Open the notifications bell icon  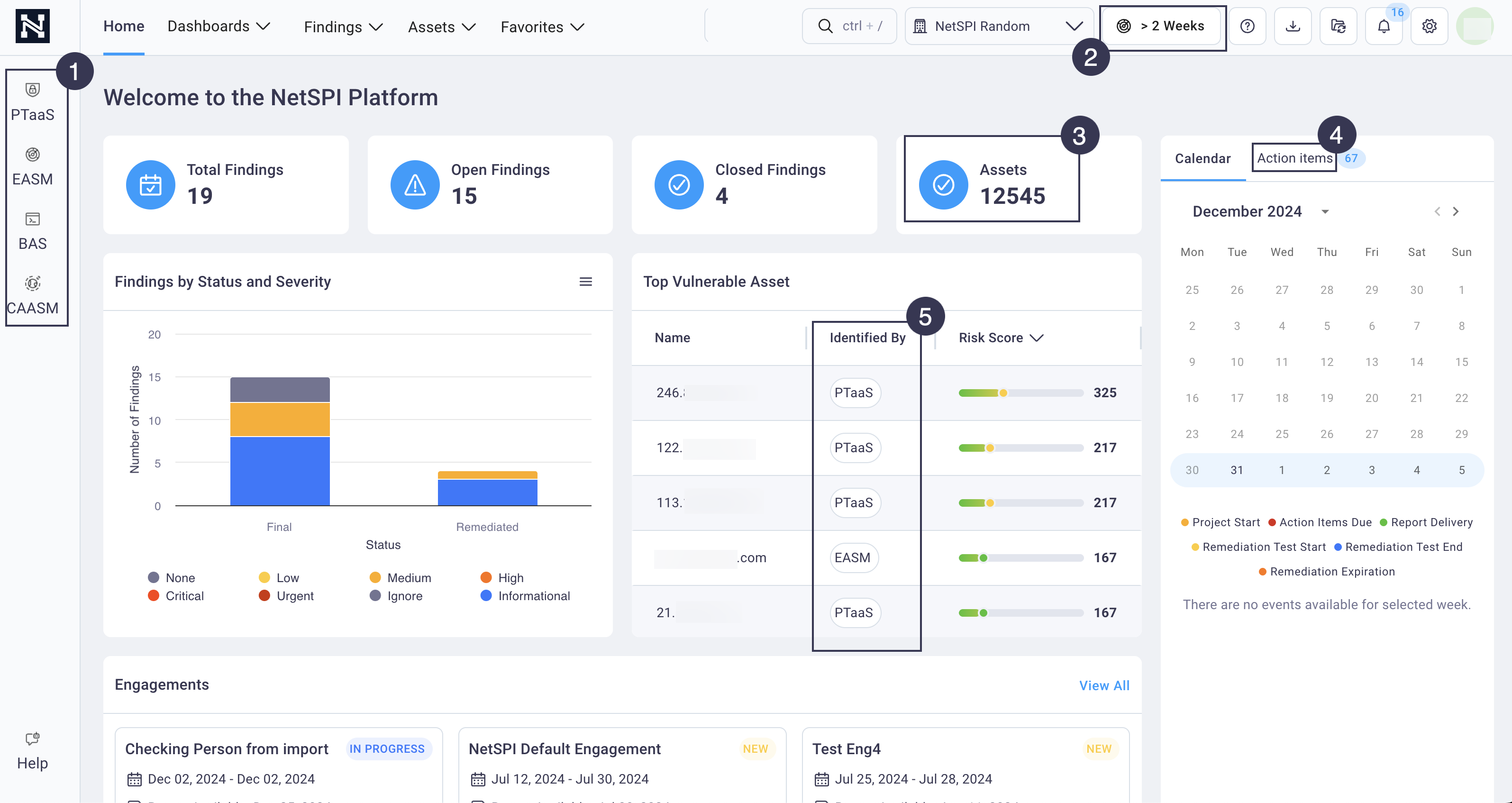pyautogui.click(x=1384, y=26)
